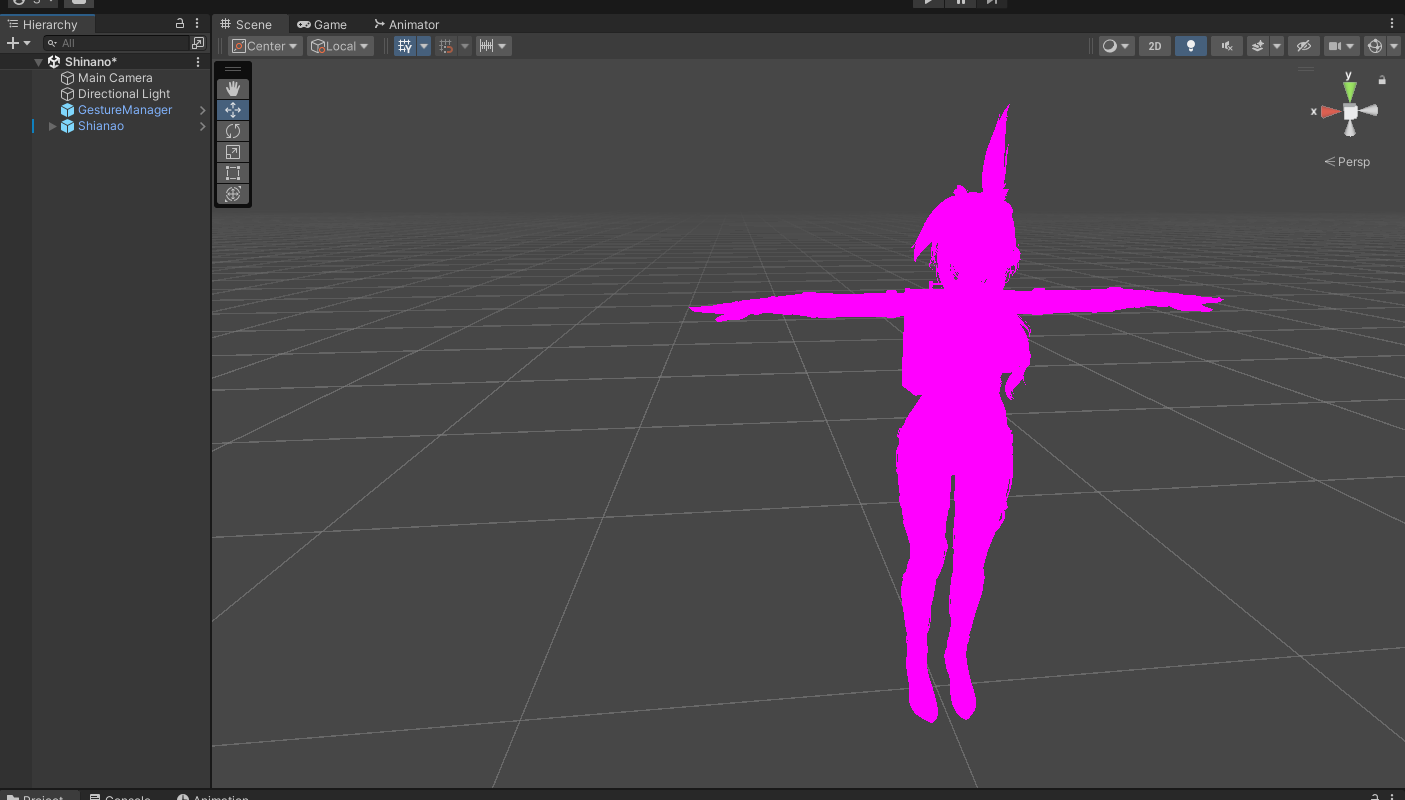The image size is (1405, 800).
Task: Toggle the gizmo rotation lock
Action: (x=1382, y=80)
